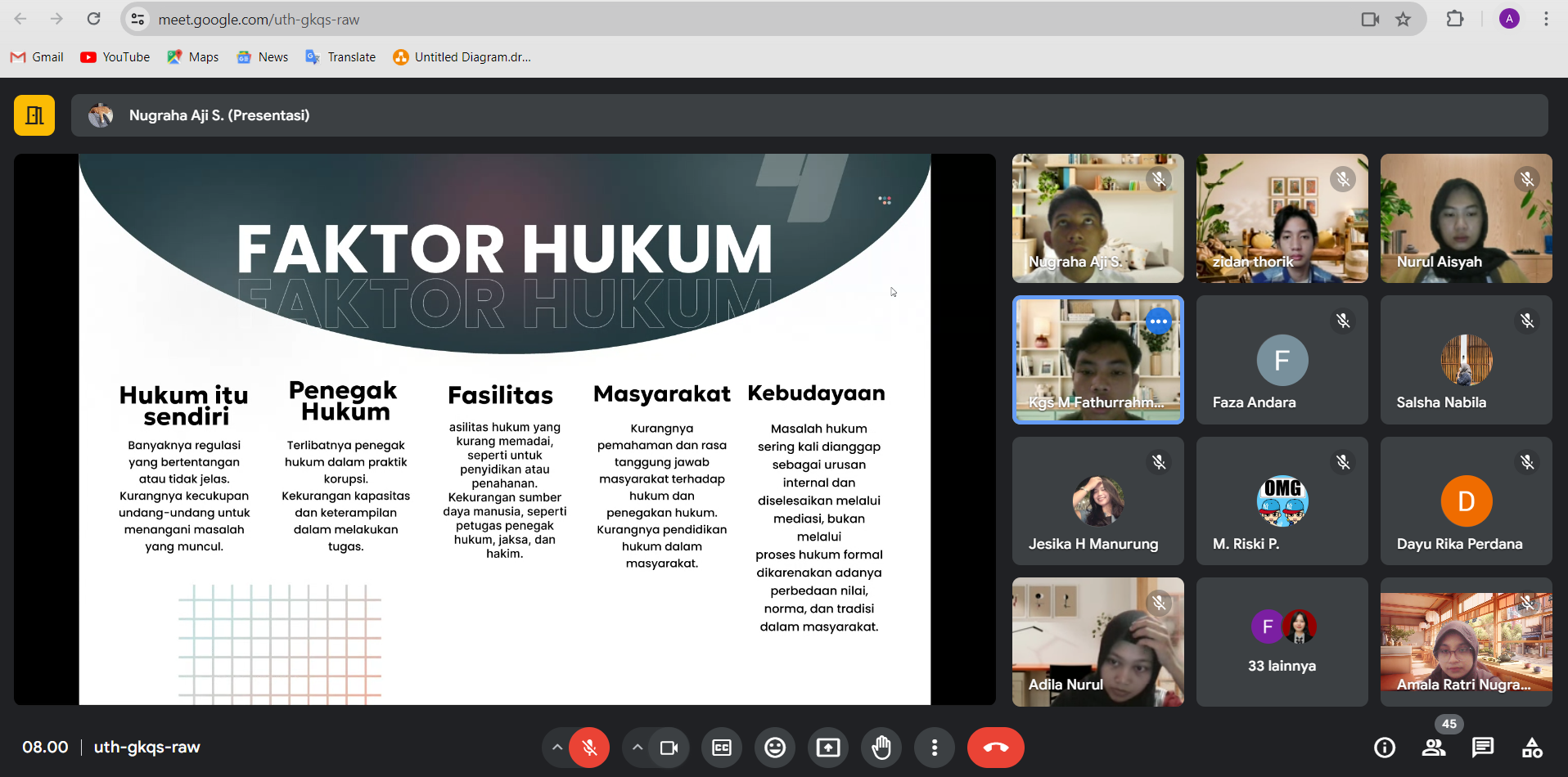Raise your hand
1568x777 pixels.
881,748
